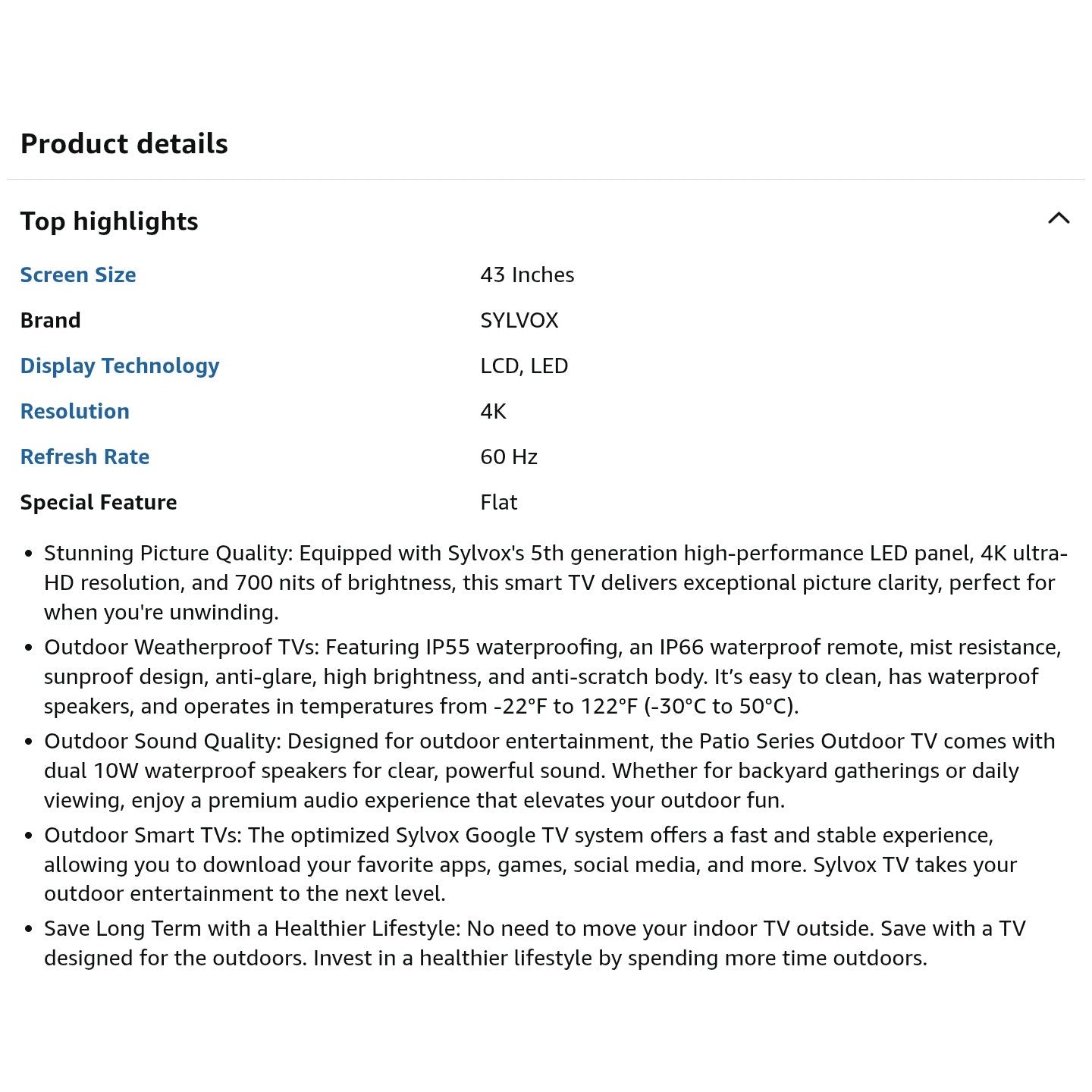The width and height of the screenshot is (1092, 1092).
Task: Click the LCD, LED value
Action: pos(524,366)
